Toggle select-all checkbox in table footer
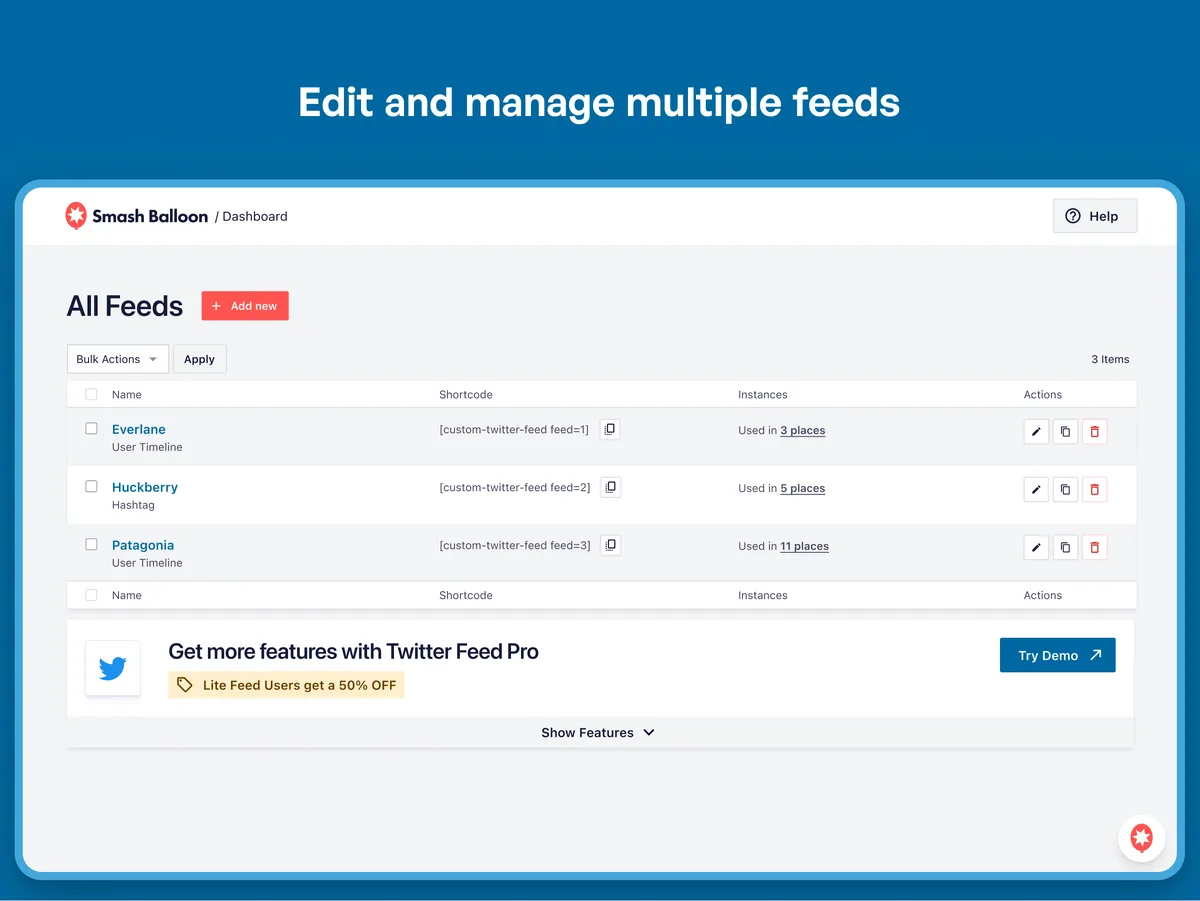 point(91,595)
